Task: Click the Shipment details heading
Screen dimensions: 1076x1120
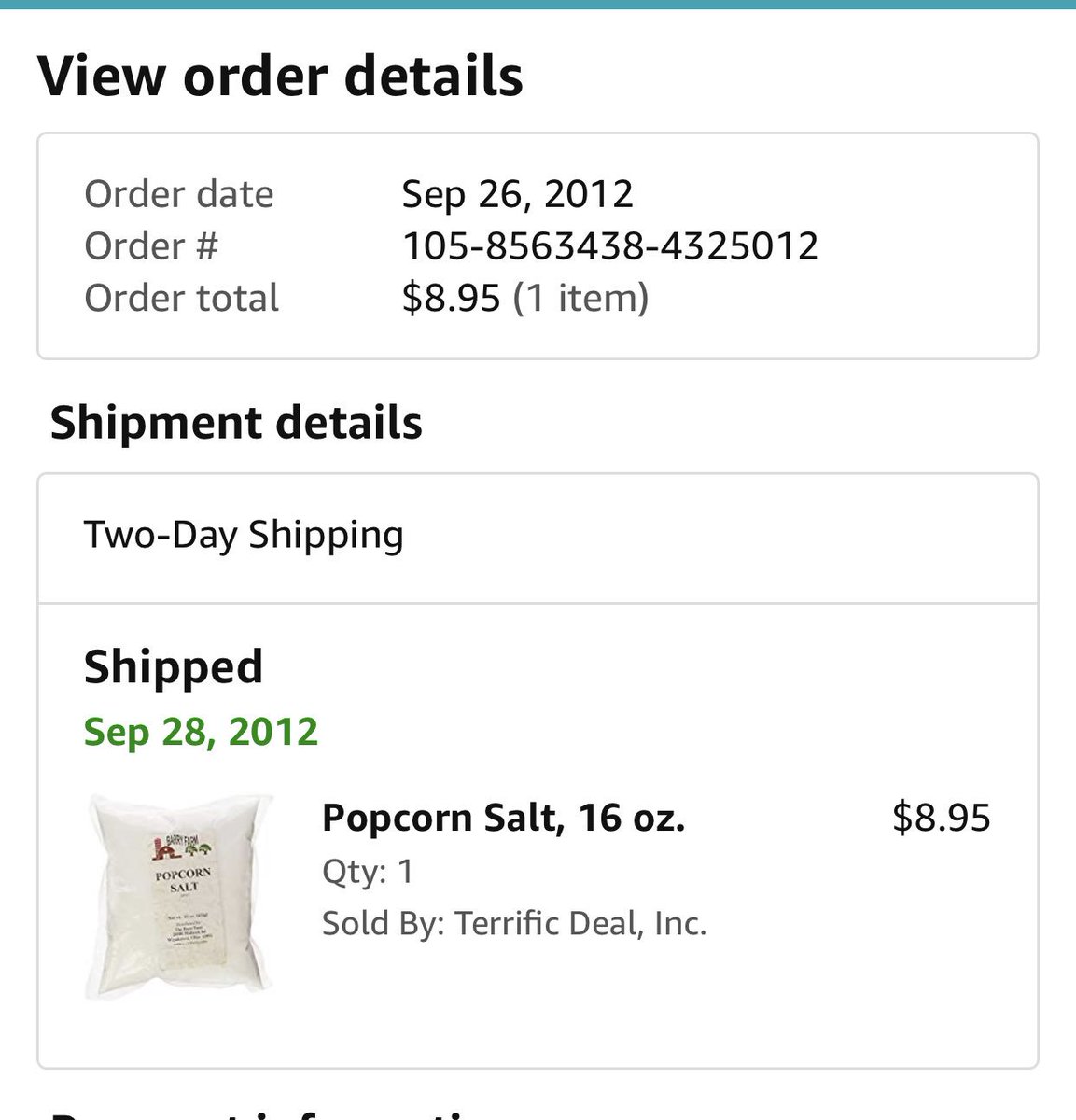Action: pos(236,423)
